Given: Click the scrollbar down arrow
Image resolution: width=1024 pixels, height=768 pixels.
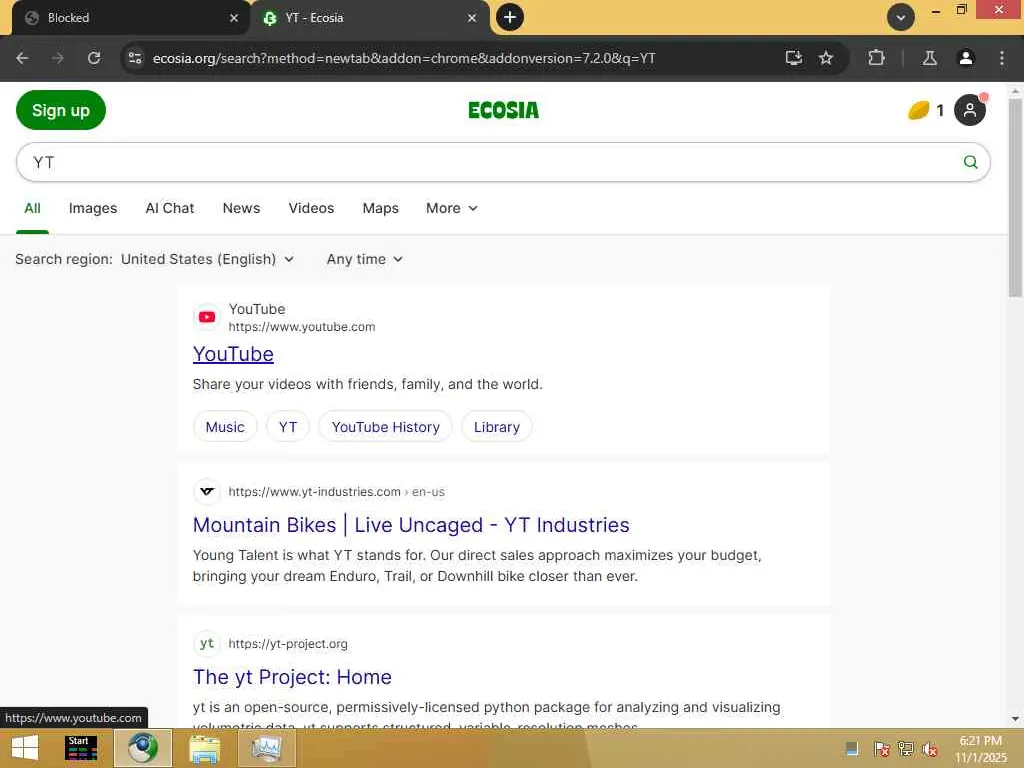Looking at the screenshot, I should [x=1015, y=719].
